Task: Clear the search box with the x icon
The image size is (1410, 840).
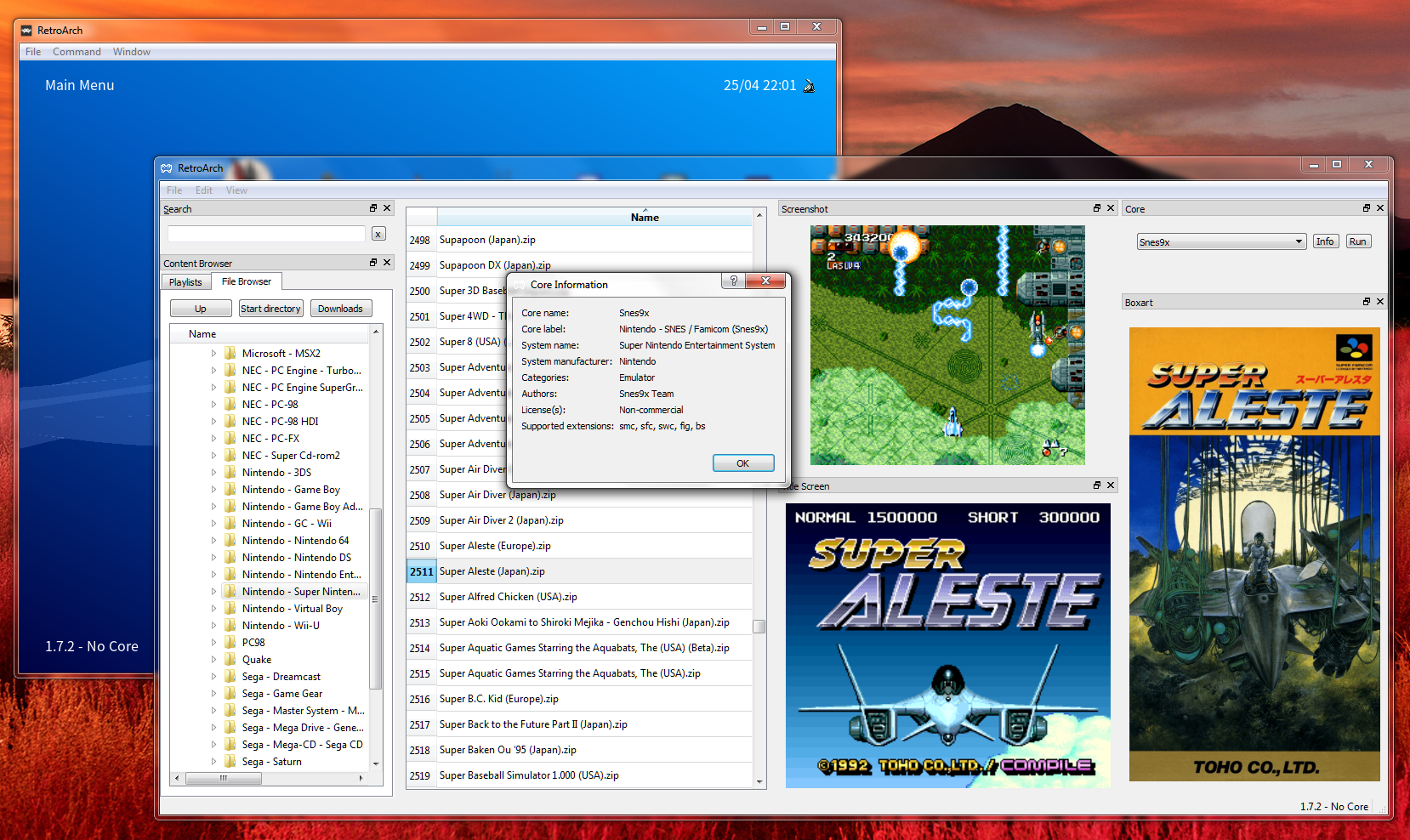Action: tap(378, 233)
